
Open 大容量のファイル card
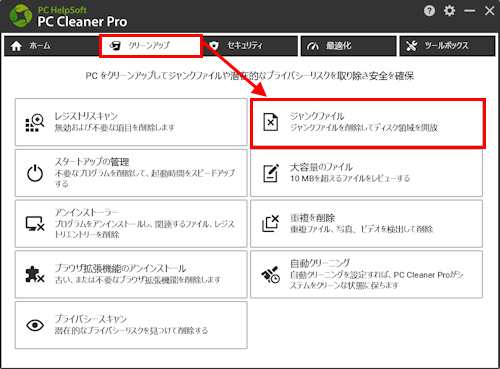point(366,173)
